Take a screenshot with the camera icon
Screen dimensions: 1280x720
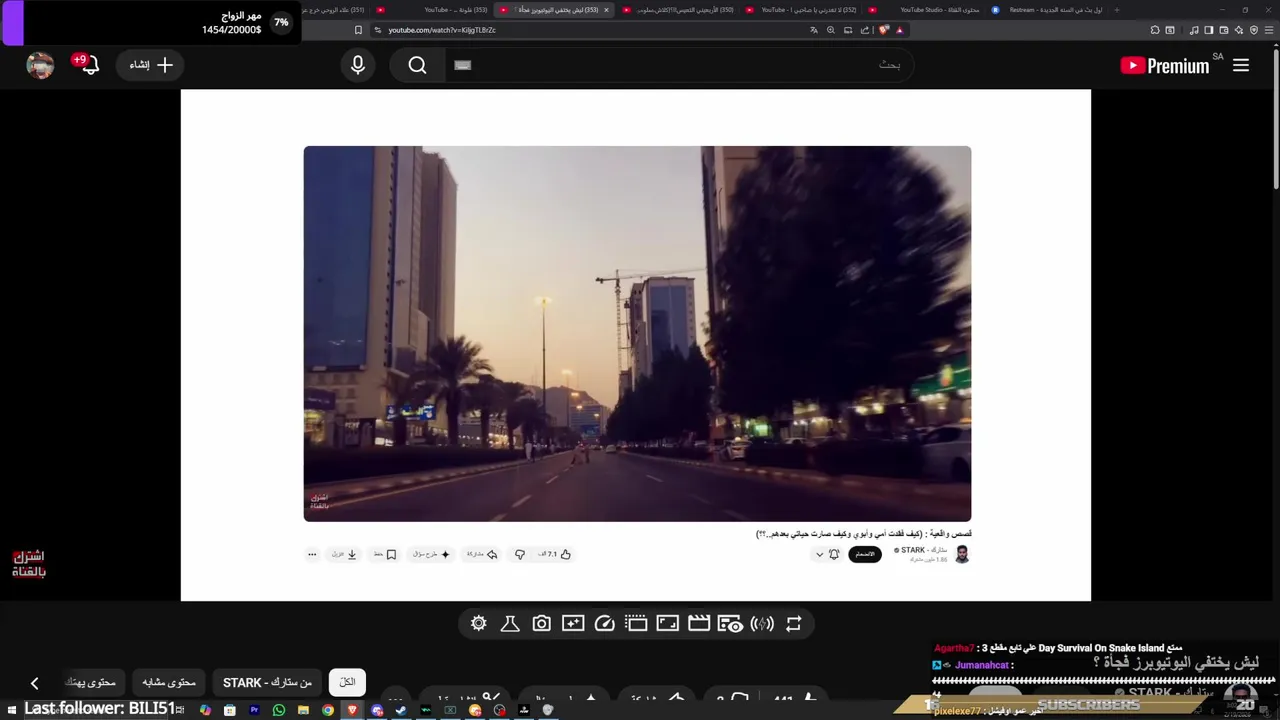[x=541, y=624]
